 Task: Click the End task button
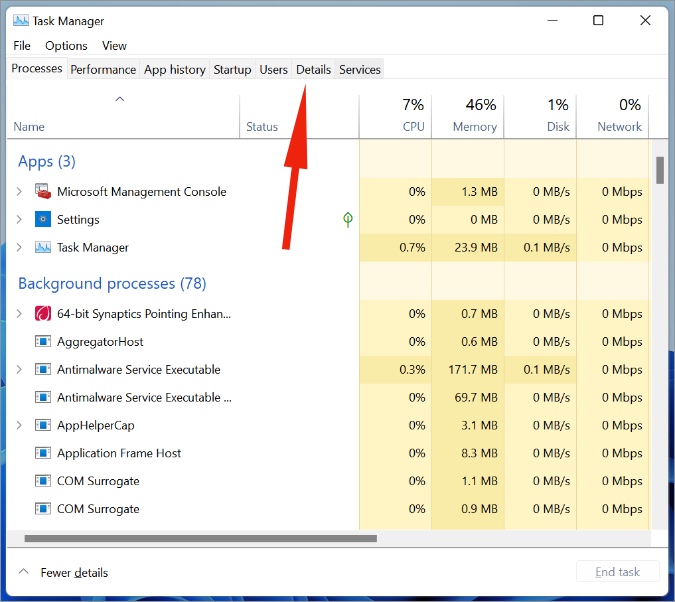click(x=617, y=572)
